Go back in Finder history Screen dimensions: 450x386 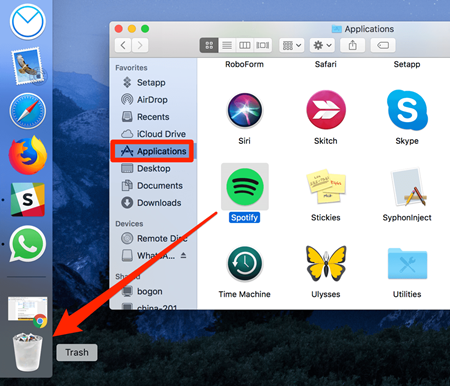coord(123,45)
